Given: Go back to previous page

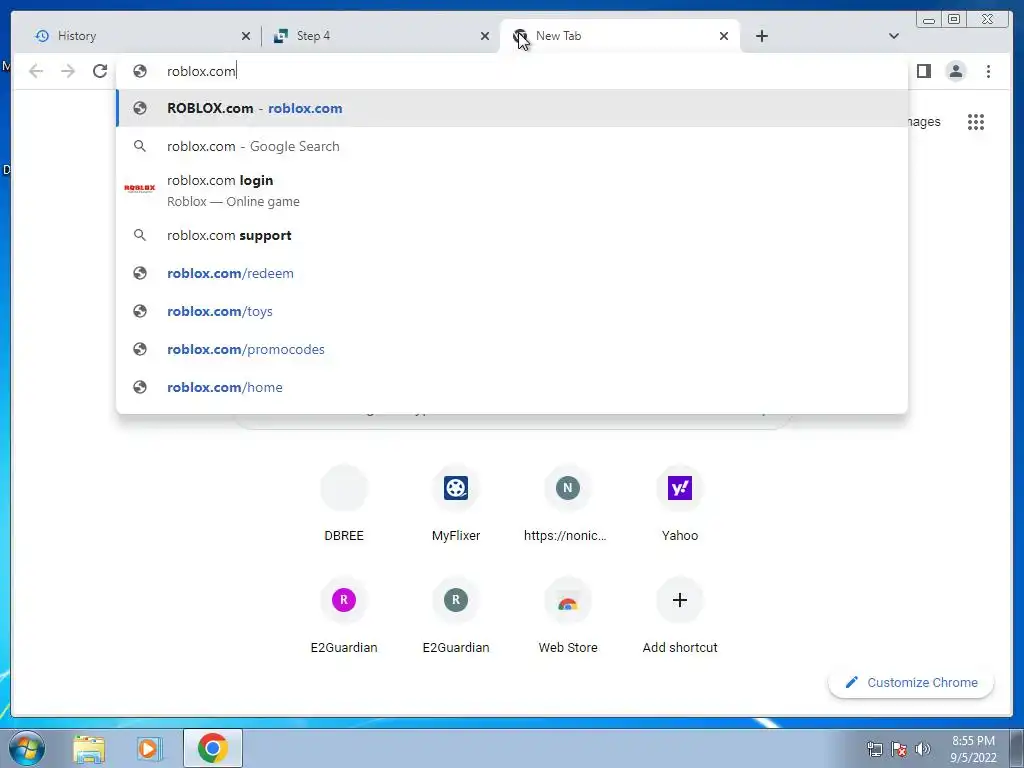Looking at the screenshot, I should point(36,71).
